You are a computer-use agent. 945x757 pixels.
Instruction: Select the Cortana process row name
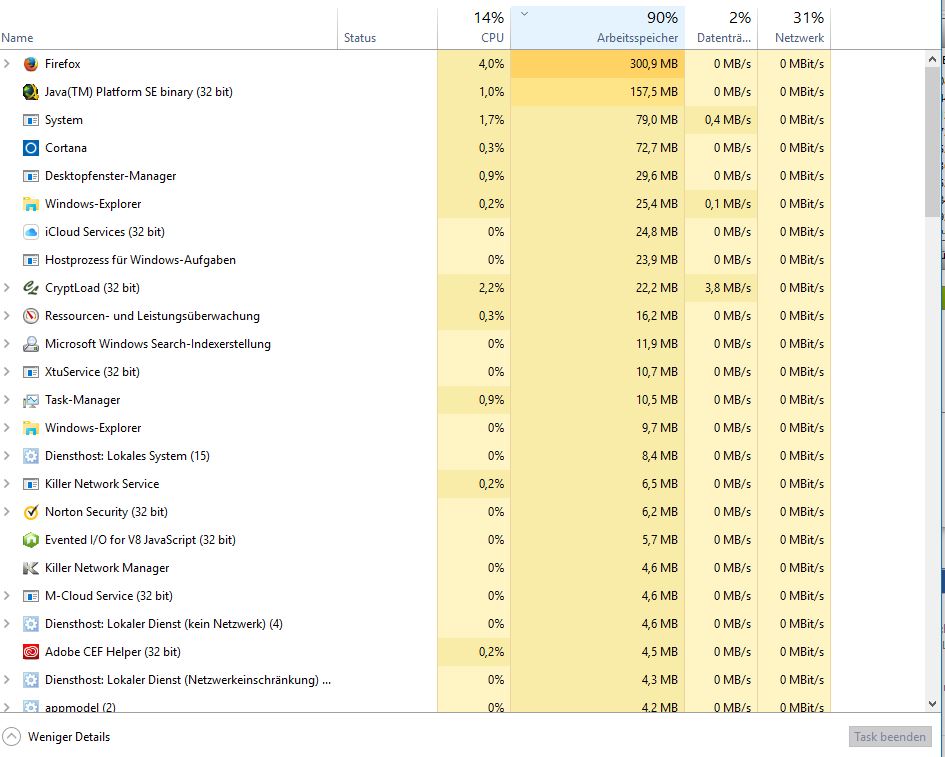66,148
